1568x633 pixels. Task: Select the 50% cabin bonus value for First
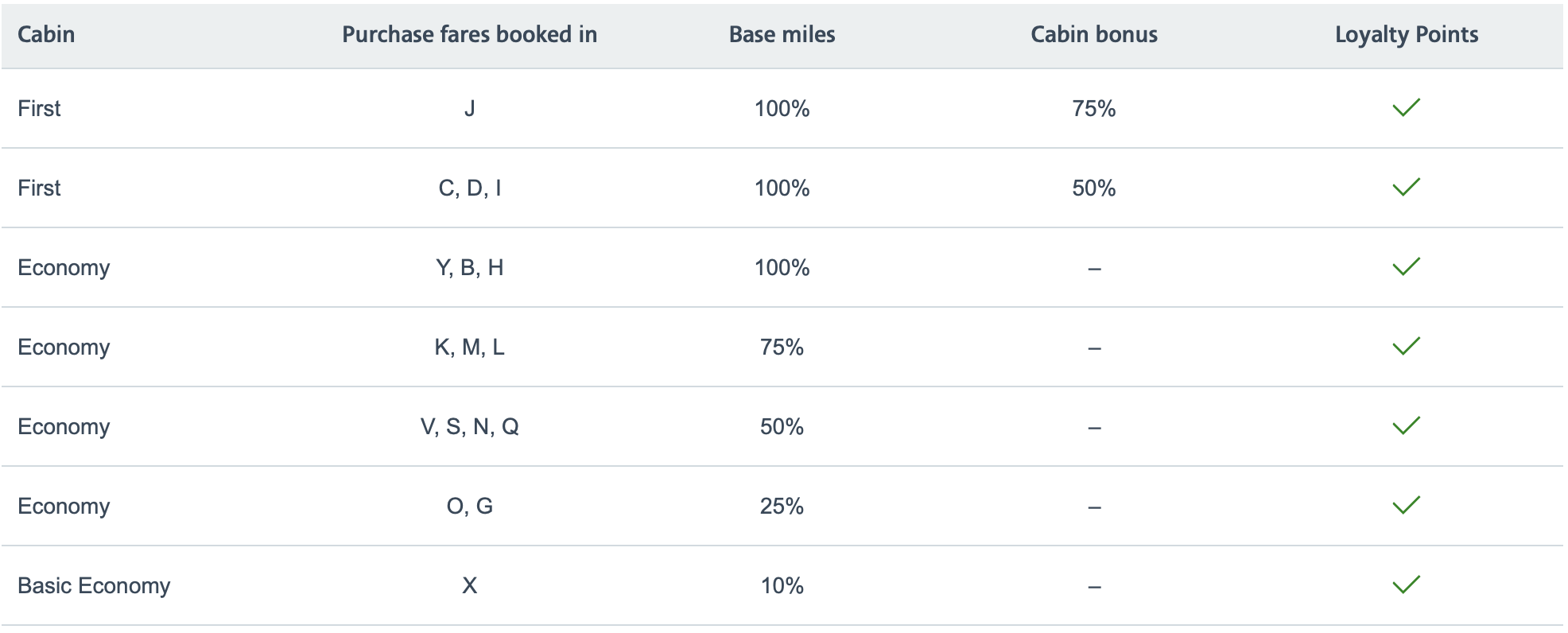click(1094, 188)
